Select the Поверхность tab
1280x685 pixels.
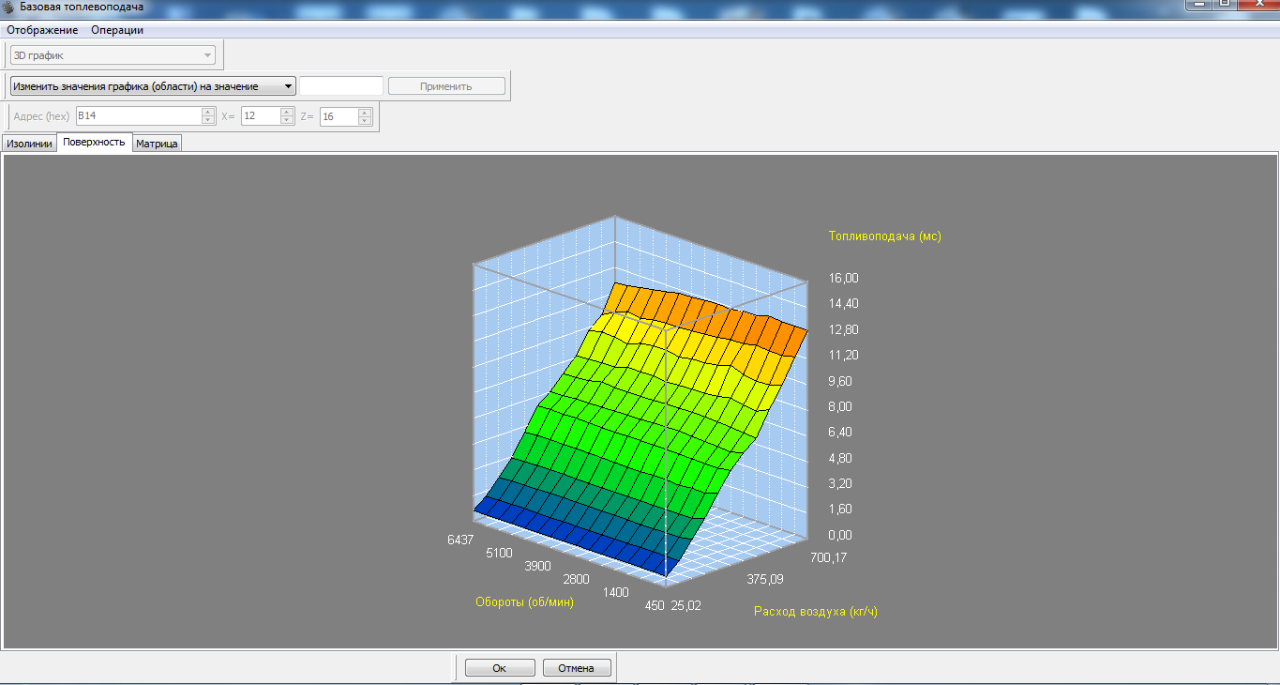(94, 143)
